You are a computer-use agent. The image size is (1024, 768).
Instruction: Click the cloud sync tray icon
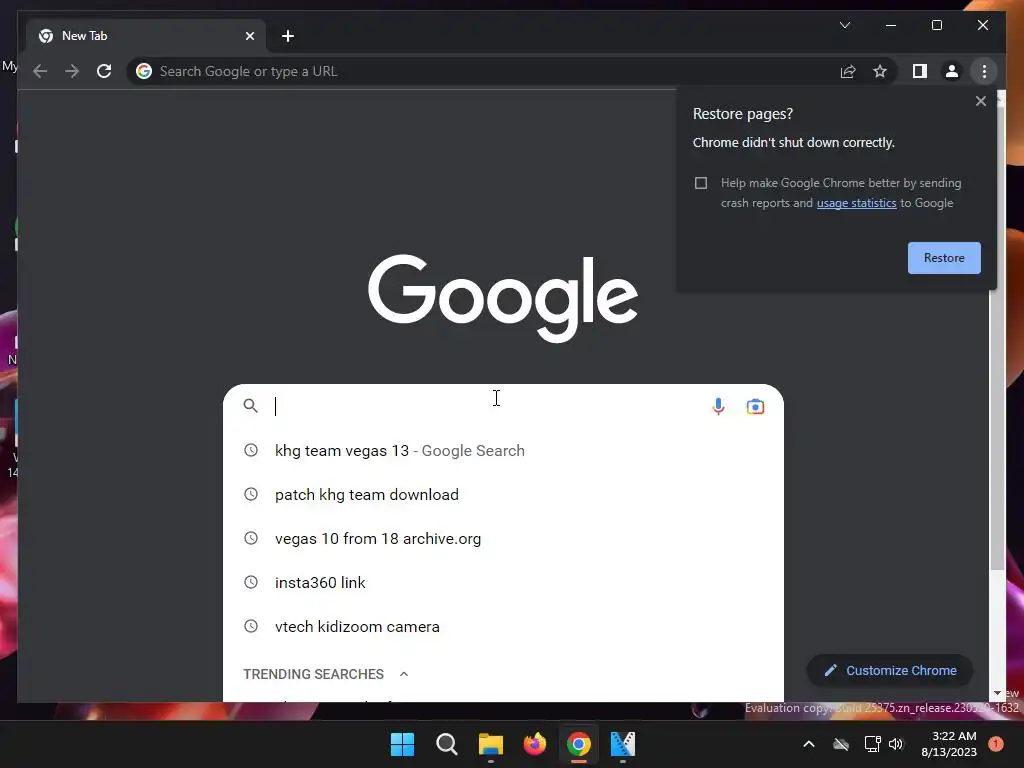pos(841,744)
